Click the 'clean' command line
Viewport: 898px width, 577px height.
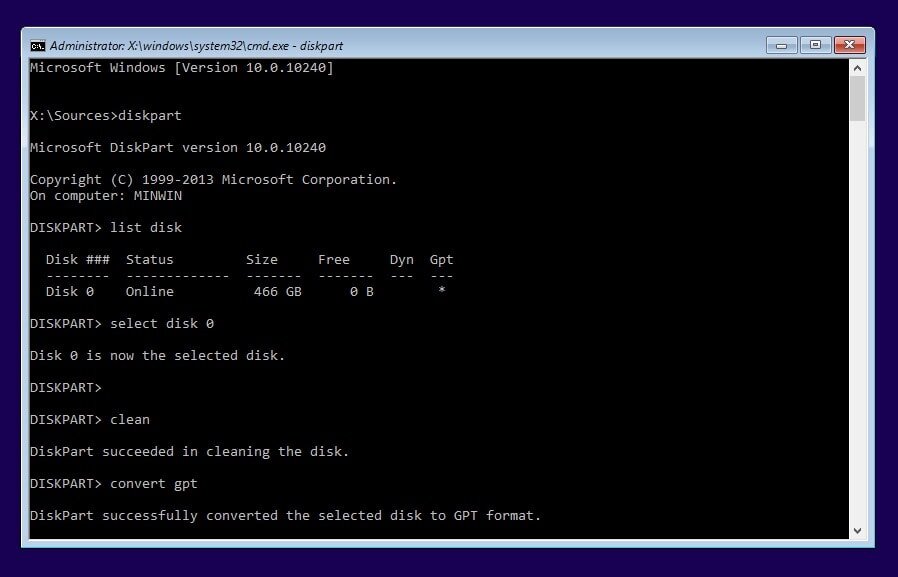[90, 420]
